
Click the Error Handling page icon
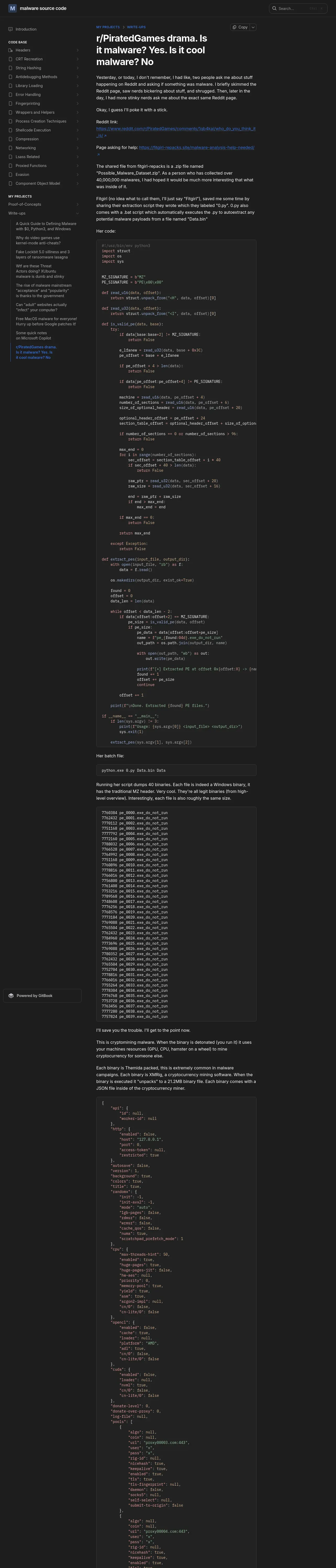(10, 94)
